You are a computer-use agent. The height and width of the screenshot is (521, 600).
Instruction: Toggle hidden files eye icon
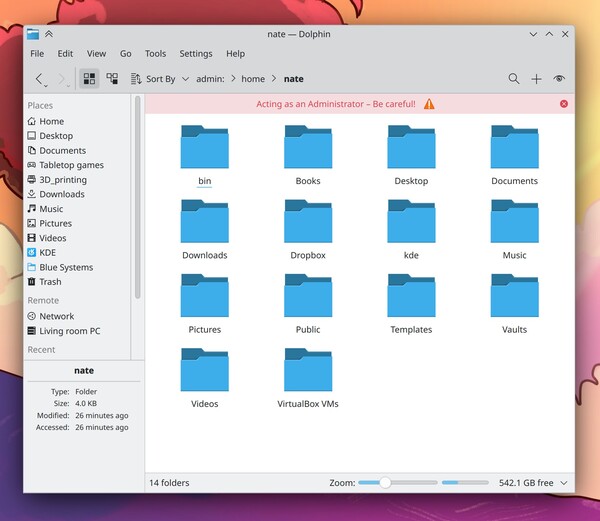tap(559, 79)
